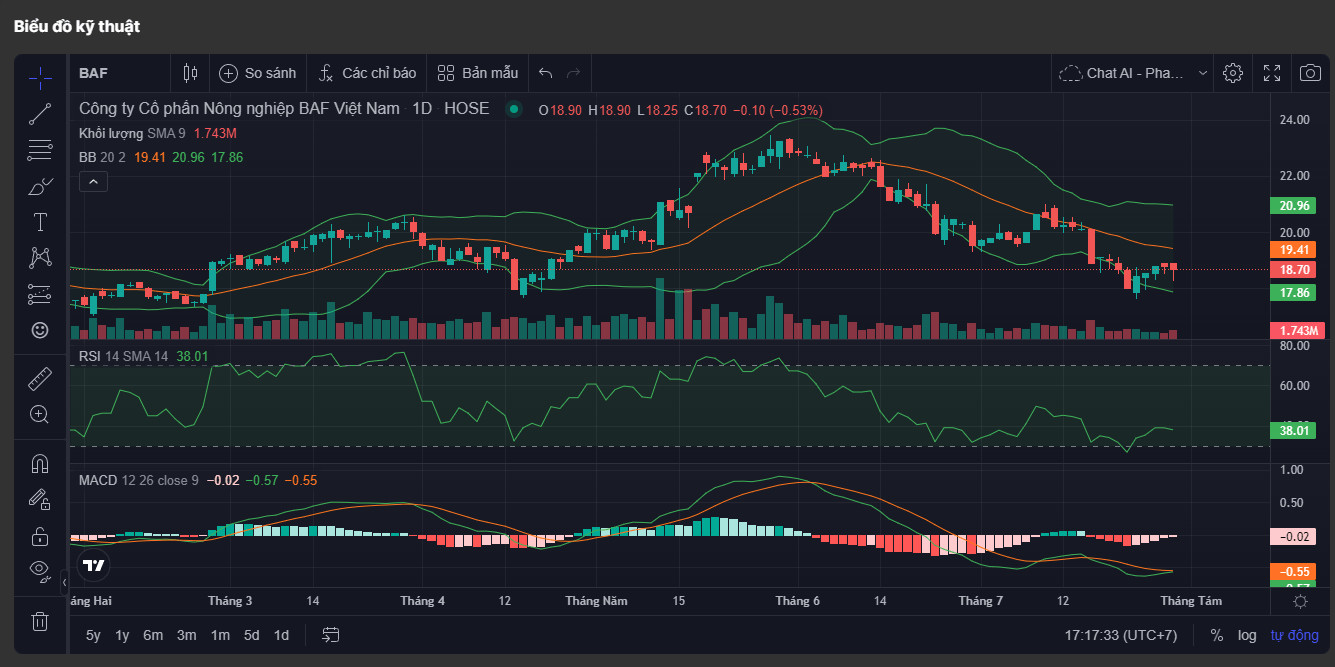Open the candlestick chart type selector
The width and height of the screenshot is (1335, 667).
point(191,73)
